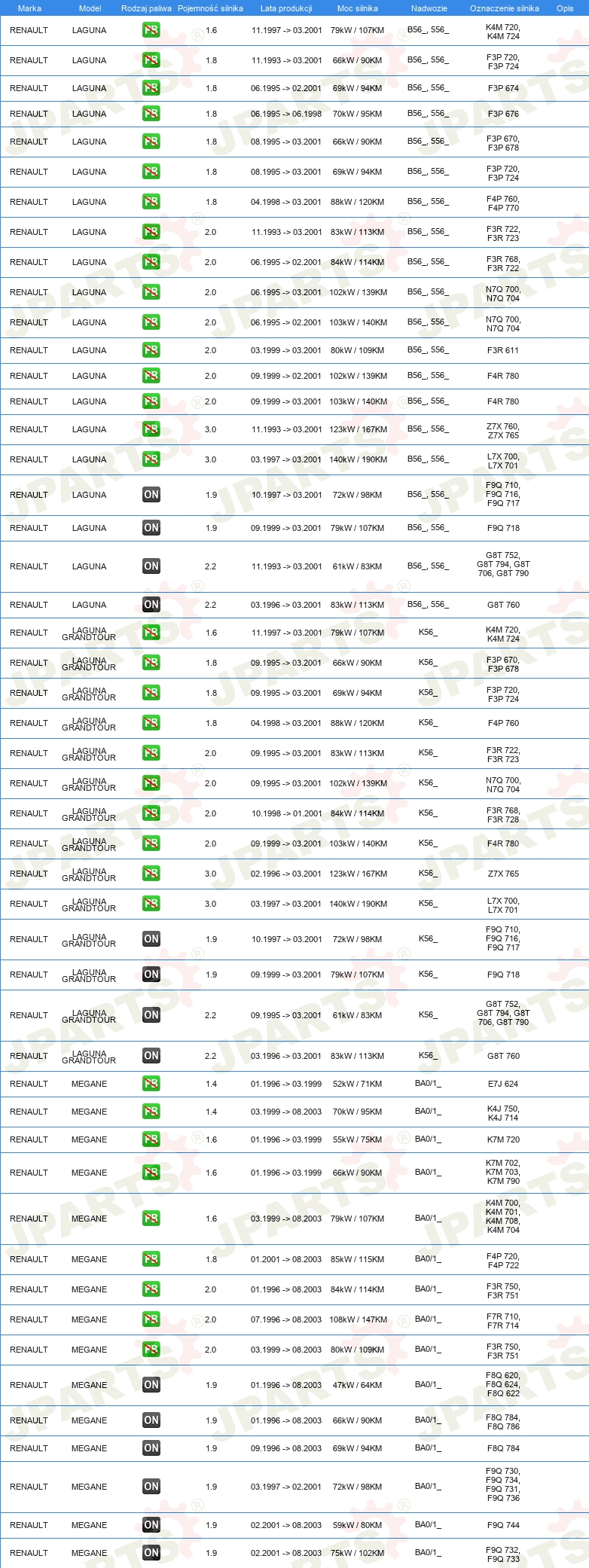
Task: Click the Lata produkcji column header
Action: (x=286, y=8)
